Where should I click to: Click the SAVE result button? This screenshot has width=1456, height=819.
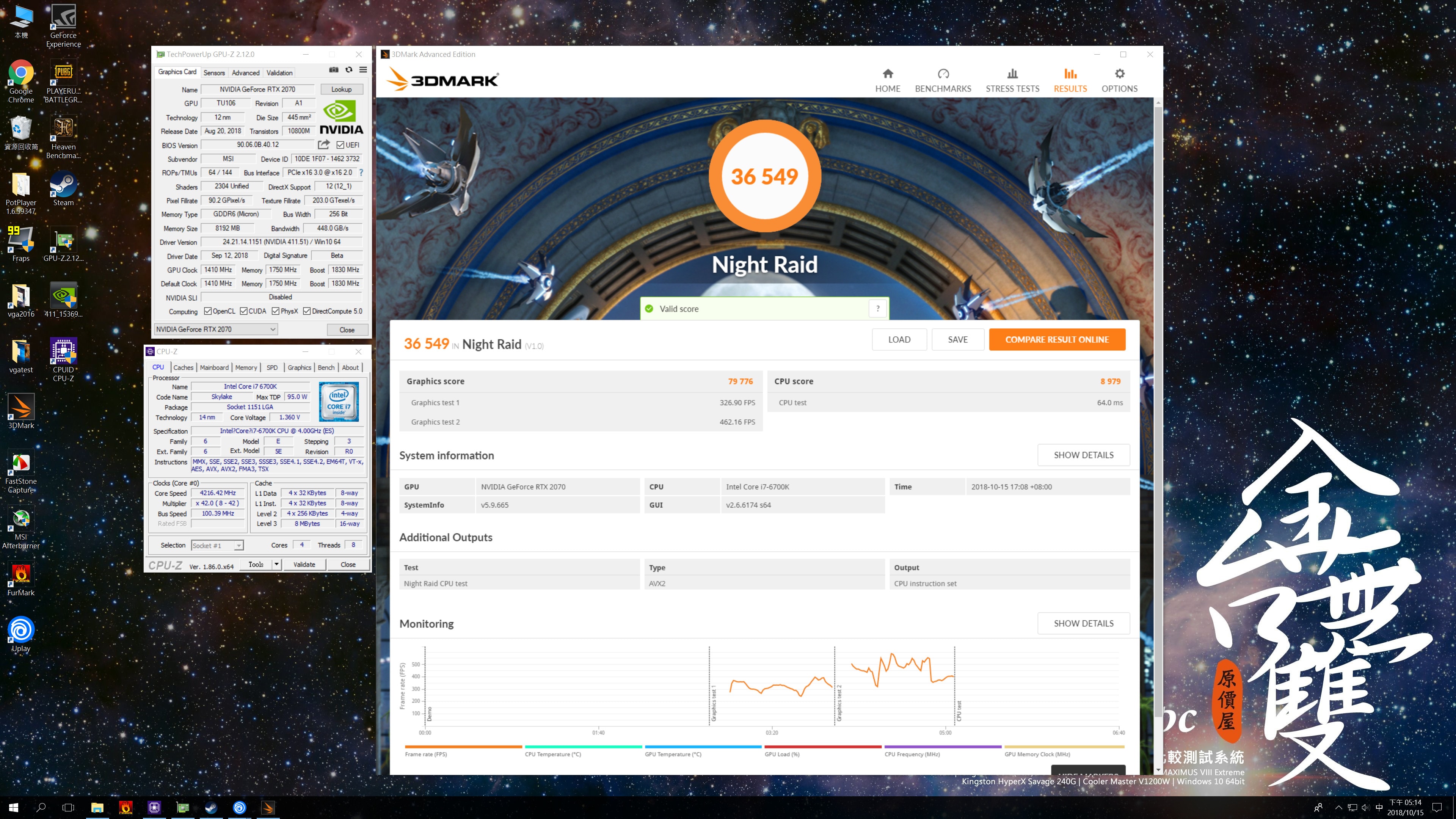point(957,340)
